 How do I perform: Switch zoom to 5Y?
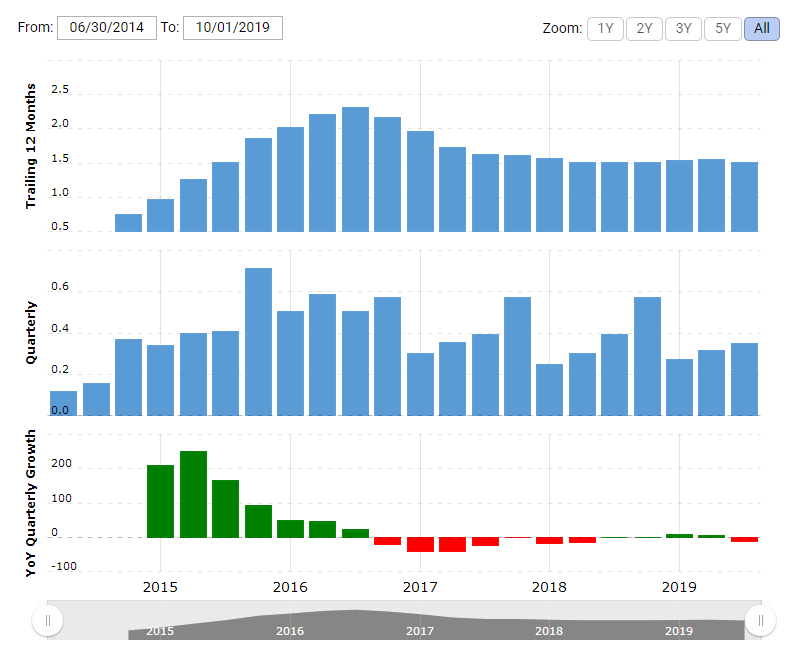[x=722, y=28]
